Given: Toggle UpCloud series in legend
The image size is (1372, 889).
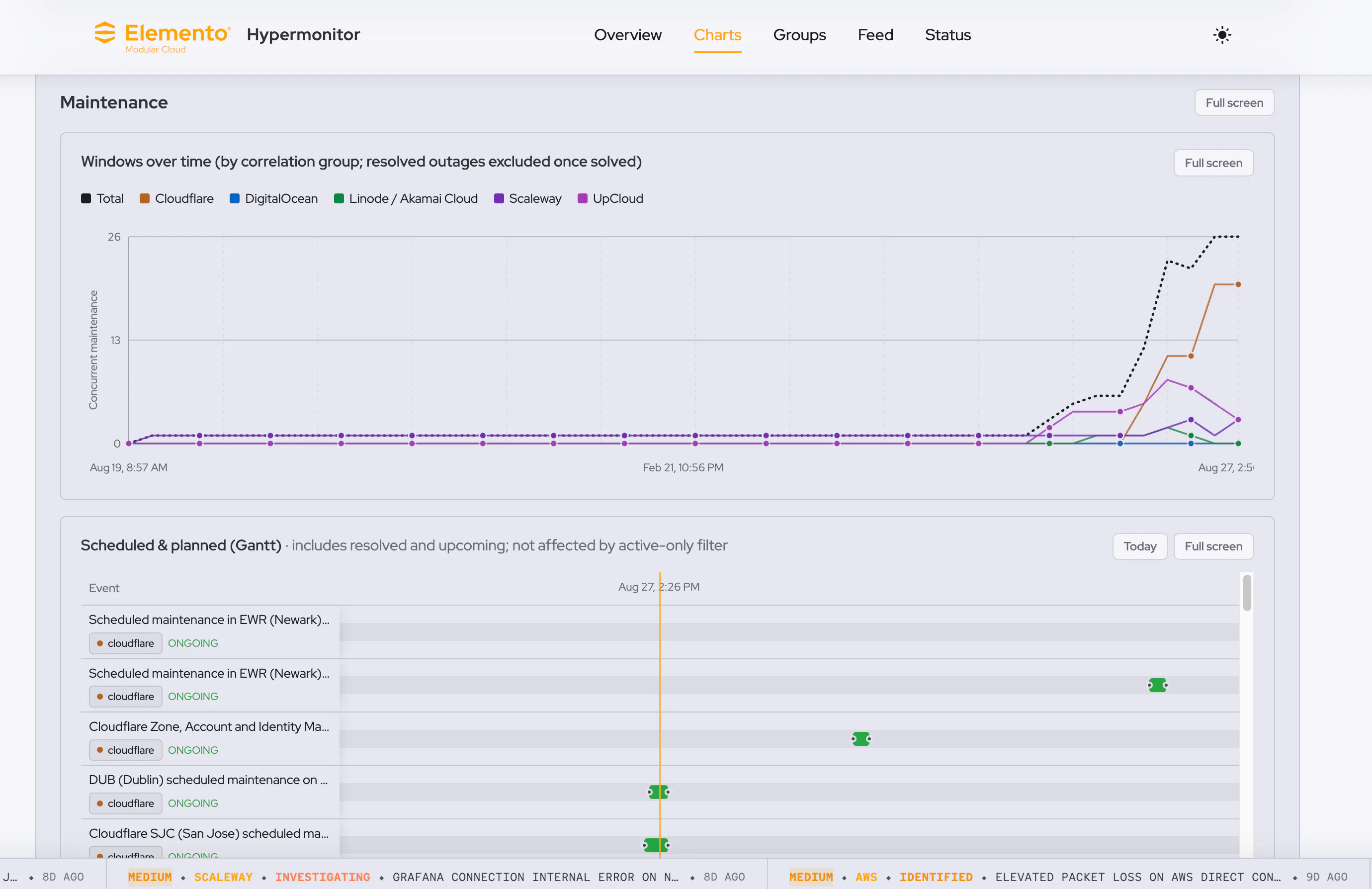Looking at the screenshot, I should point(610,198).
